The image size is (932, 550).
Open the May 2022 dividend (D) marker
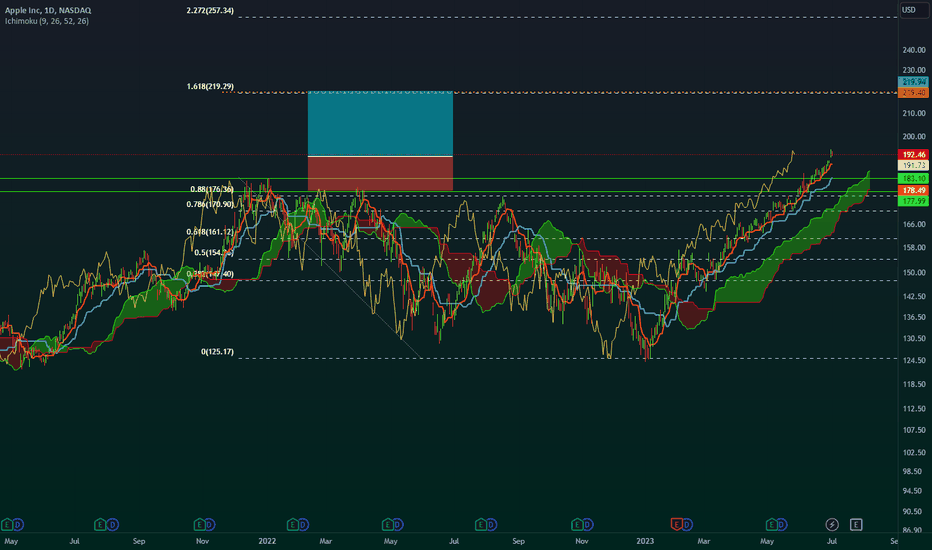398,524
